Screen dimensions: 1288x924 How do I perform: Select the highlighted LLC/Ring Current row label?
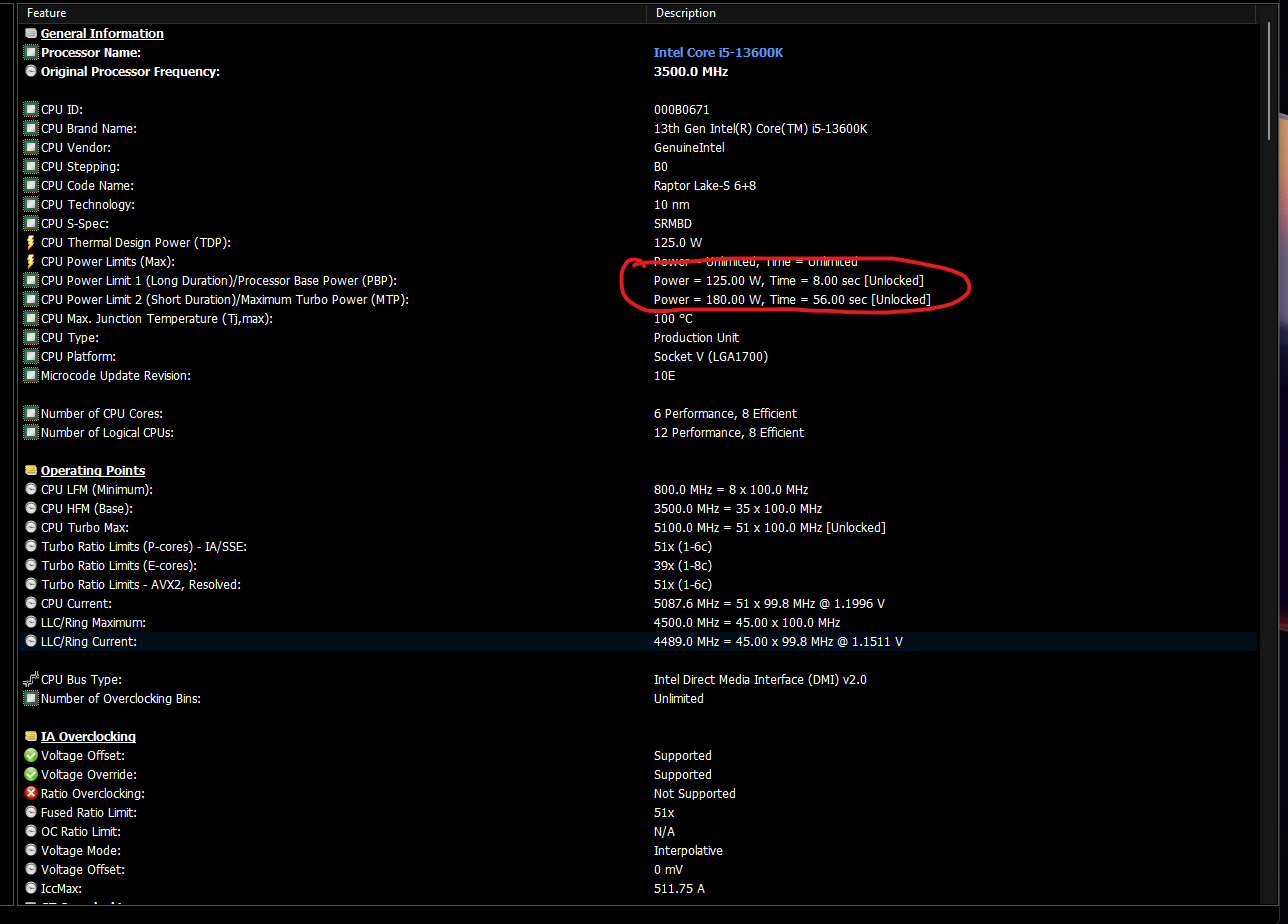(89, 642)
